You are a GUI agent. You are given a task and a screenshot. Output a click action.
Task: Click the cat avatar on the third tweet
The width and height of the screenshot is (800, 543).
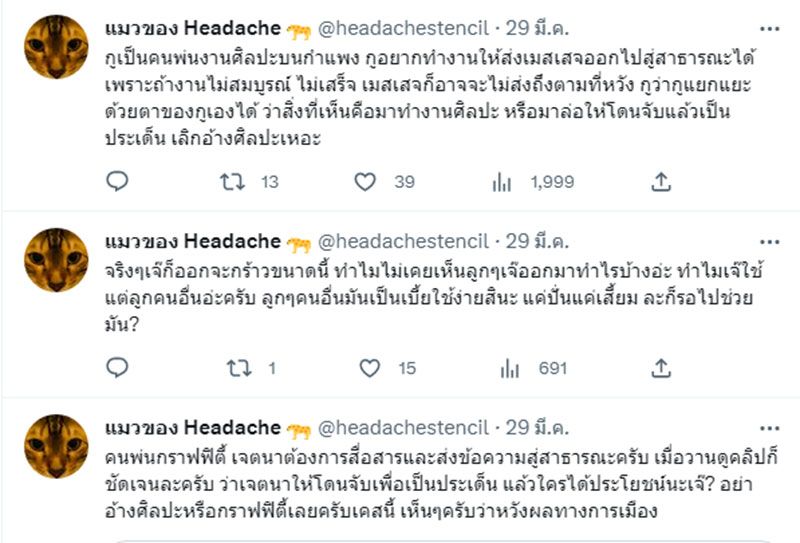[56, 447]
